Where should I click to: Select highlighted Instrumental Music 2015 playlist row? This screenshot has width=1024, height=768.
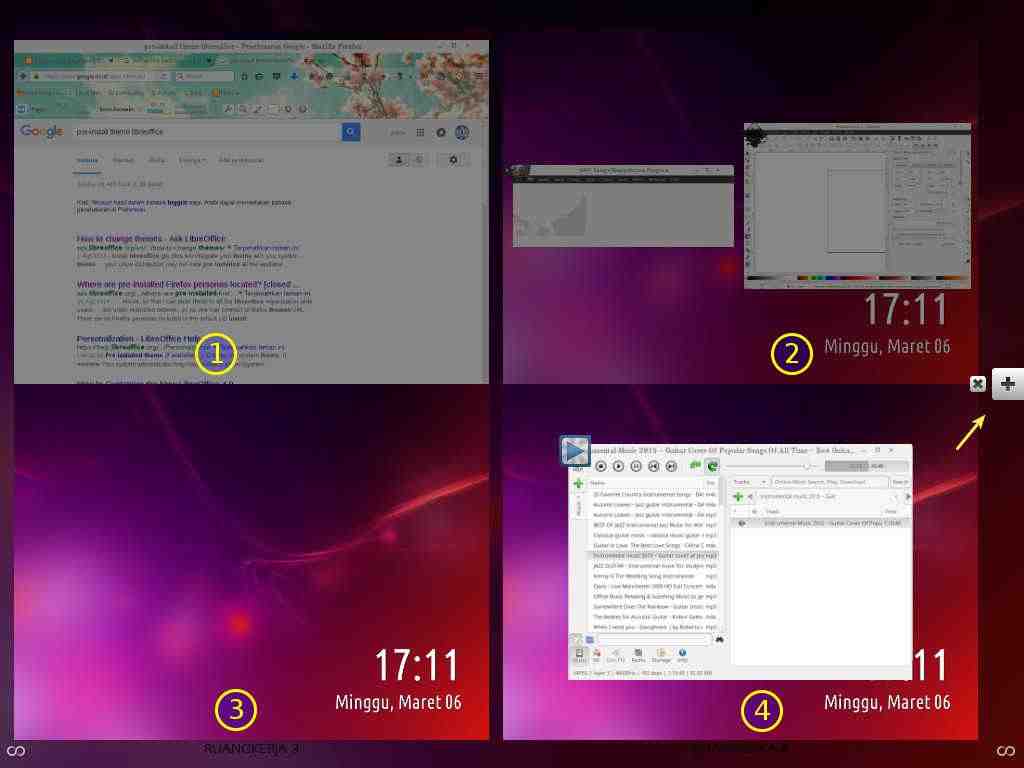pyautogui.click(x=653, y=556)
